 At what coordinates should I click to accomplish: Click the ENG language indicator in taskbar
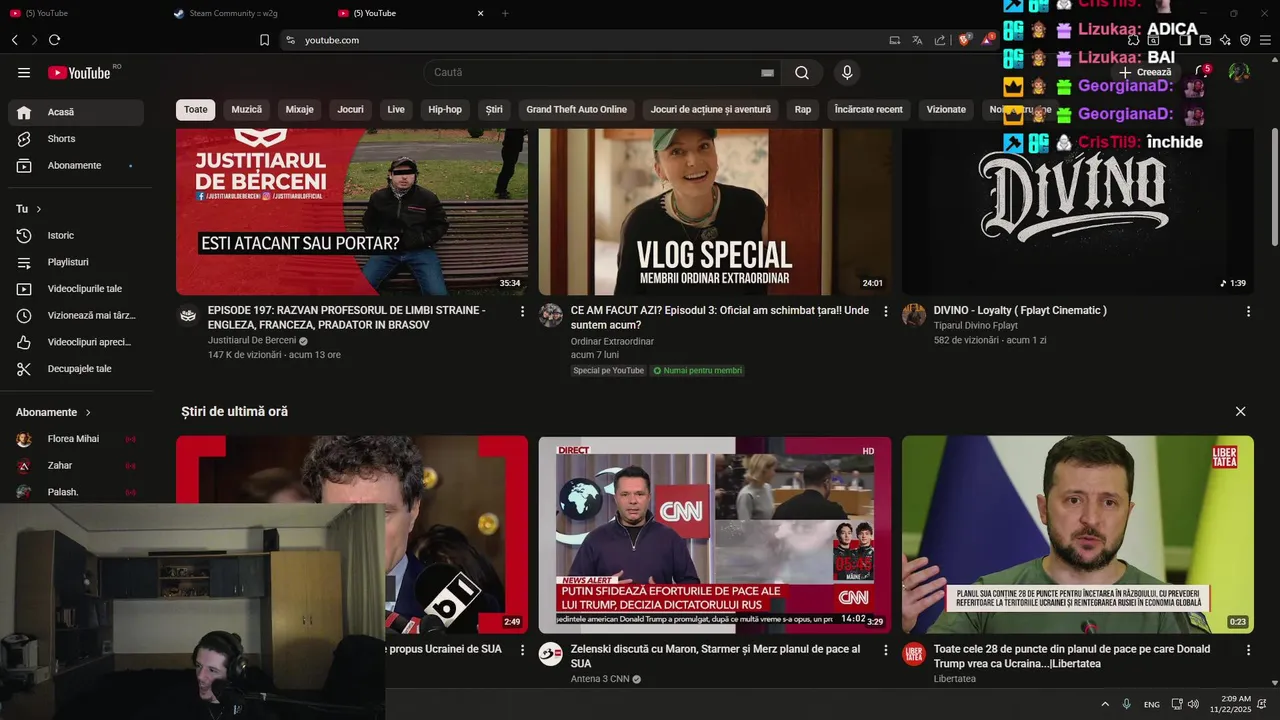[1152, 705]
